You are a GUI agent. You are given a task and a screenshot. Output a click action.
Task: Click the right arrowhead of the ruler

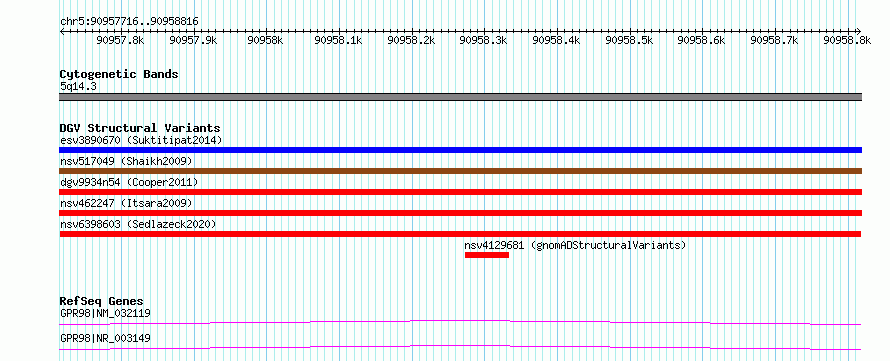(858, 31)
